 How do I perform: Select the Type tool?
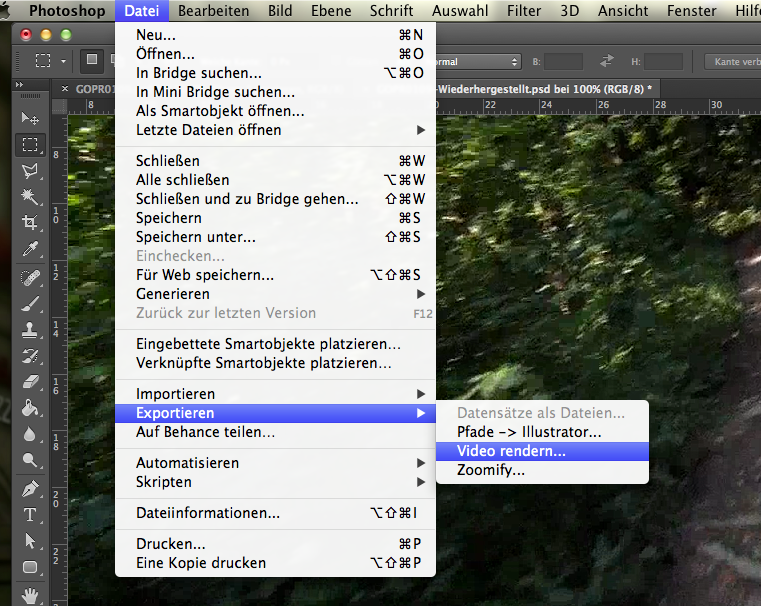click(30, 515)
